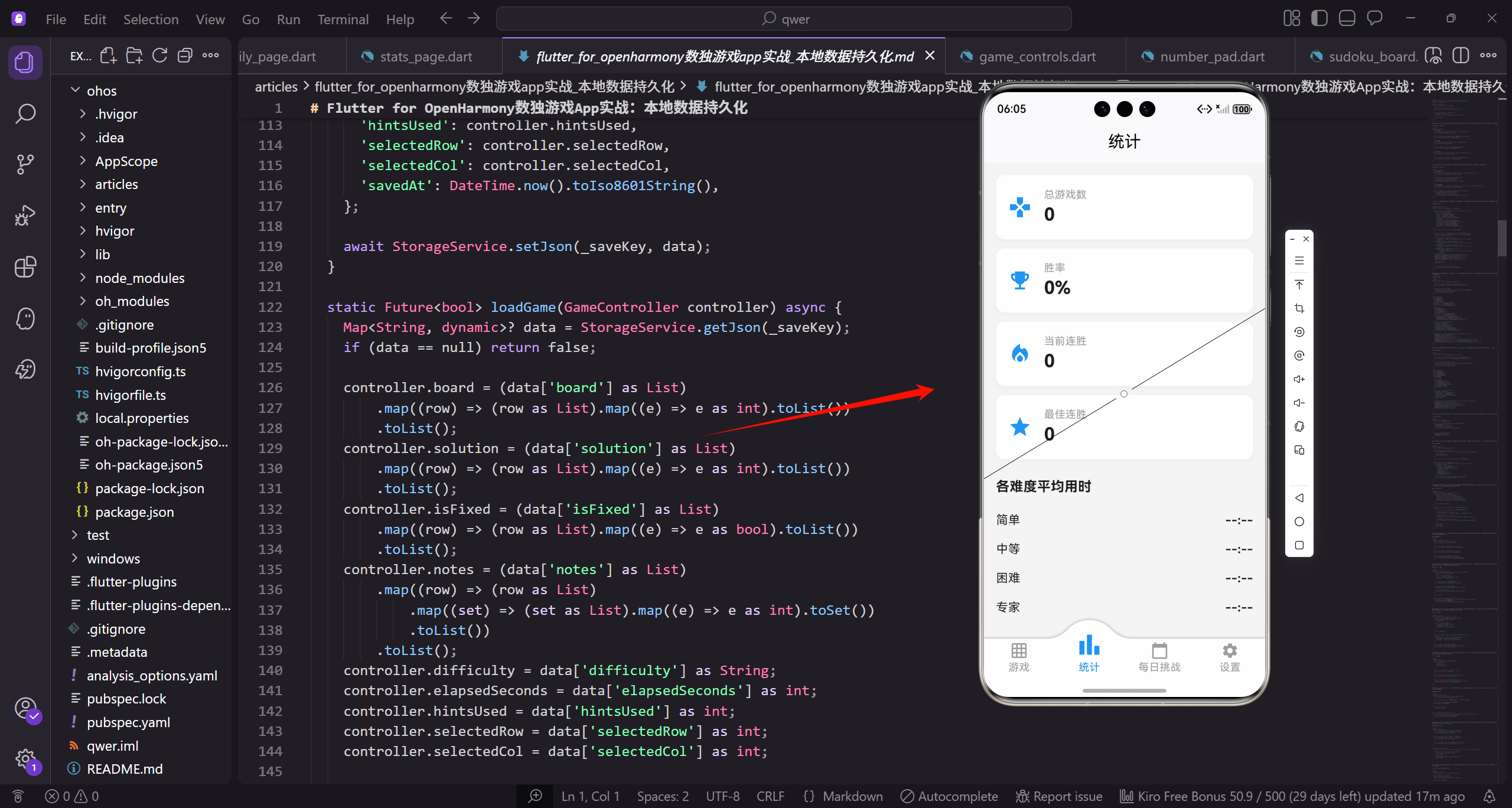The height and width of the screenshot is (808, 1512).
Task: Expand the node_modules folder
Action: tap(139, 278)
